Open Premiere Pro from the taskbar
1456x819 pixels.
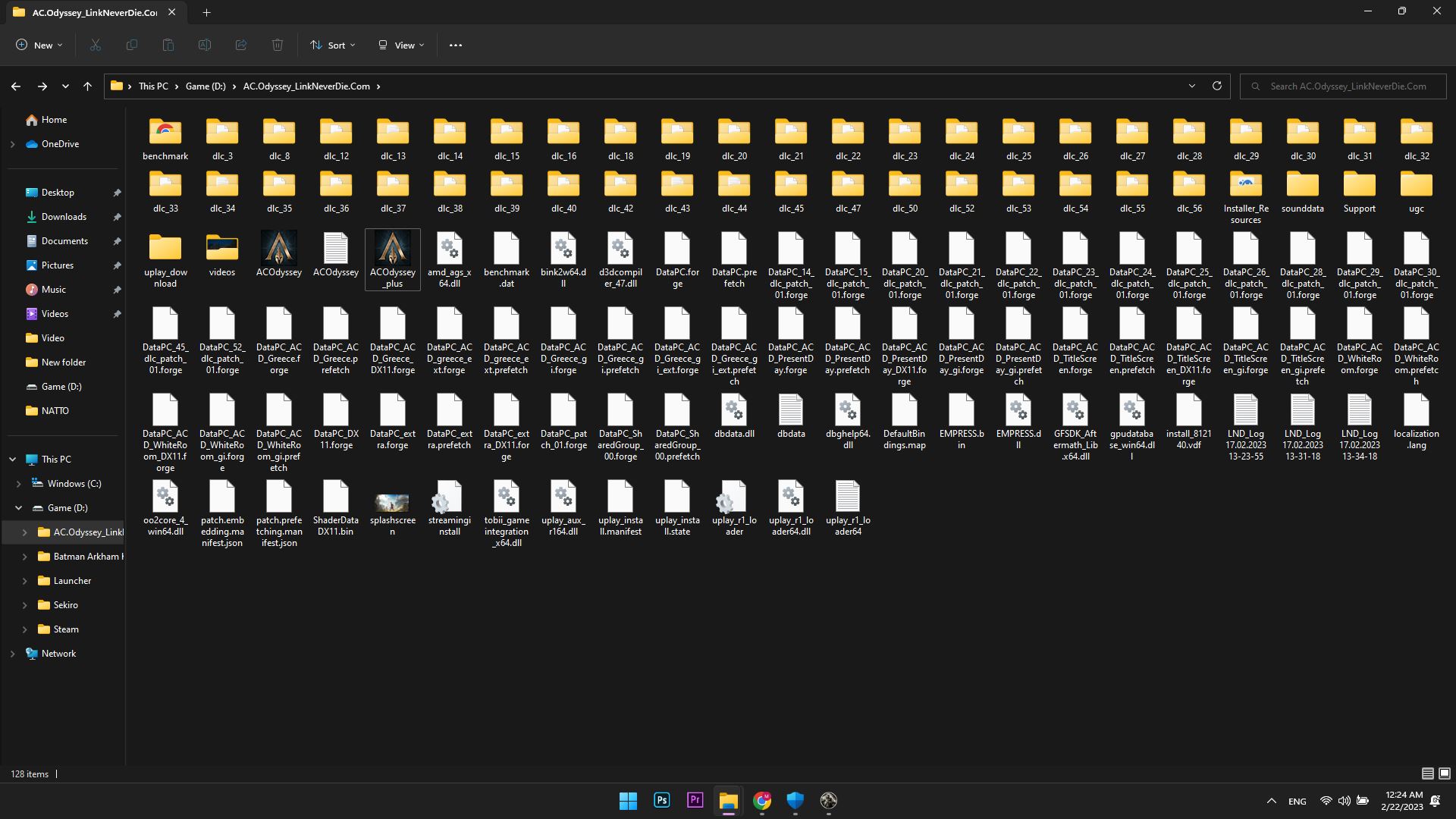695,801
